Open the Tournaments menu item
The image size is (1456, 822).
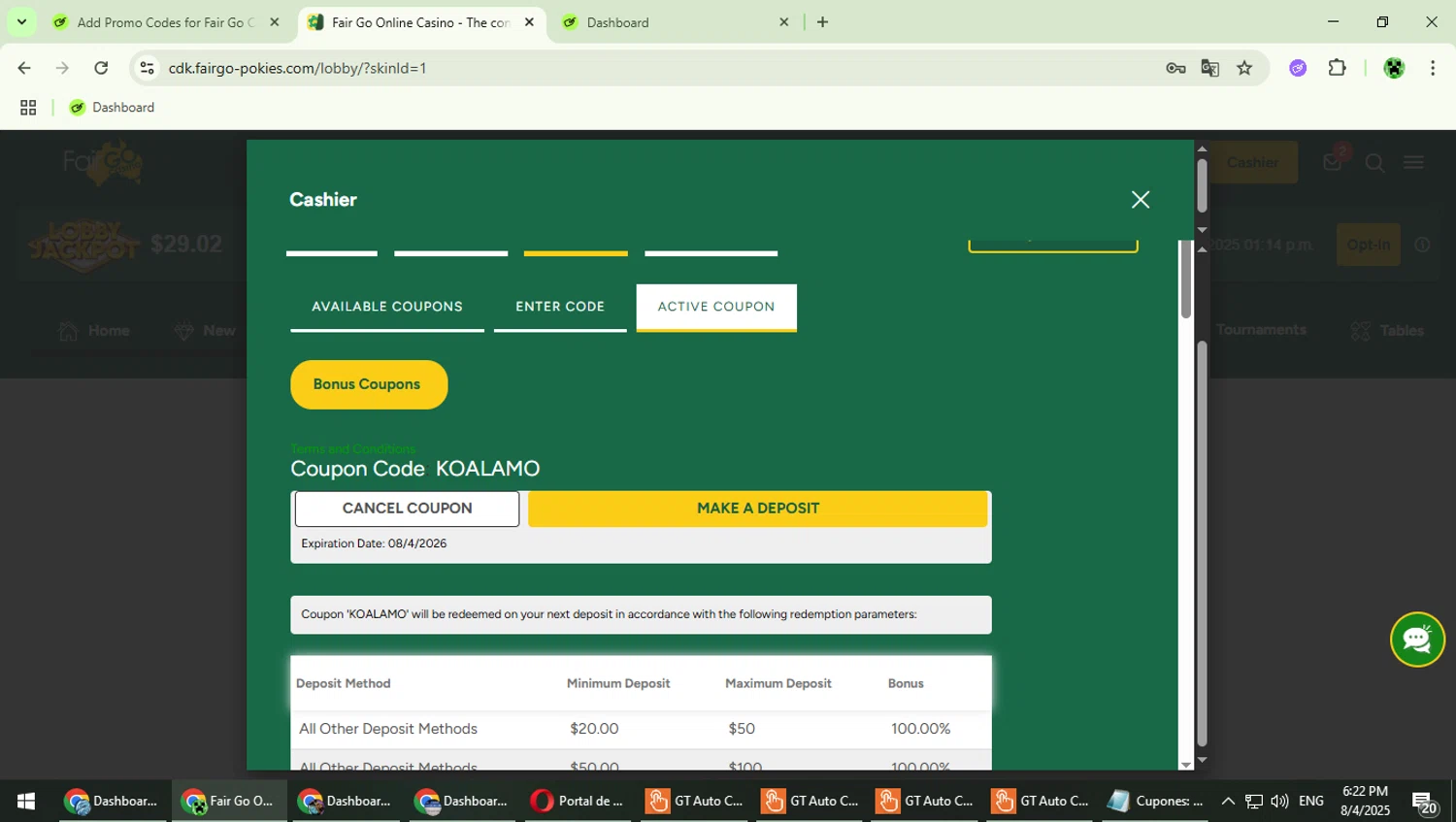(x=1261, y=330)
